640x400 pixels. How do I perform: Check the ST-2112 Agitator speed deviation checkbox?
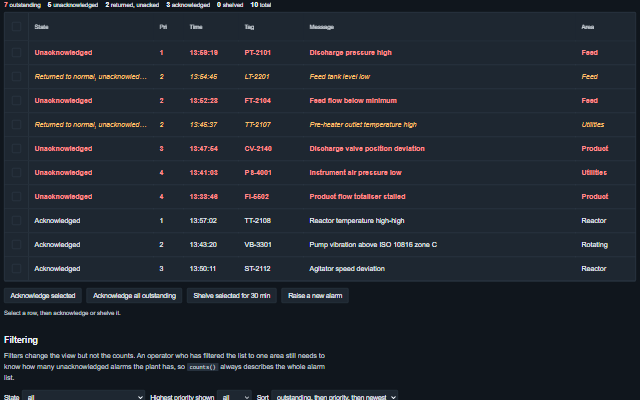[16, 269]
